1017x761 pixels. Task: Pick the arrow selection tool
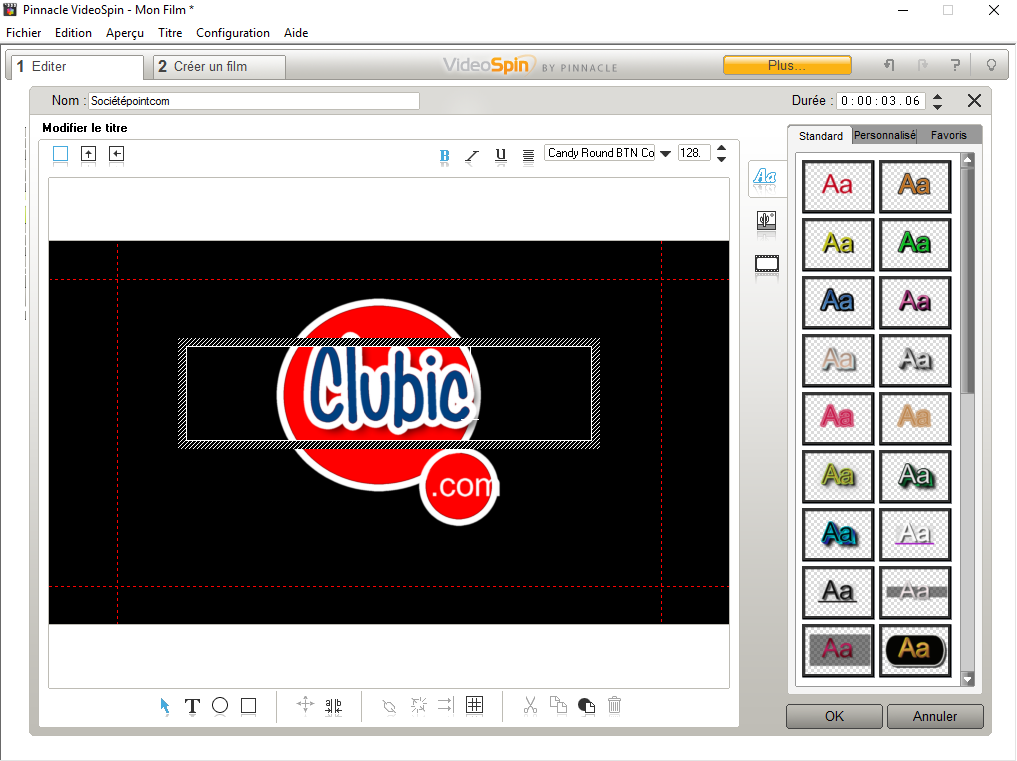pos(165,706)
